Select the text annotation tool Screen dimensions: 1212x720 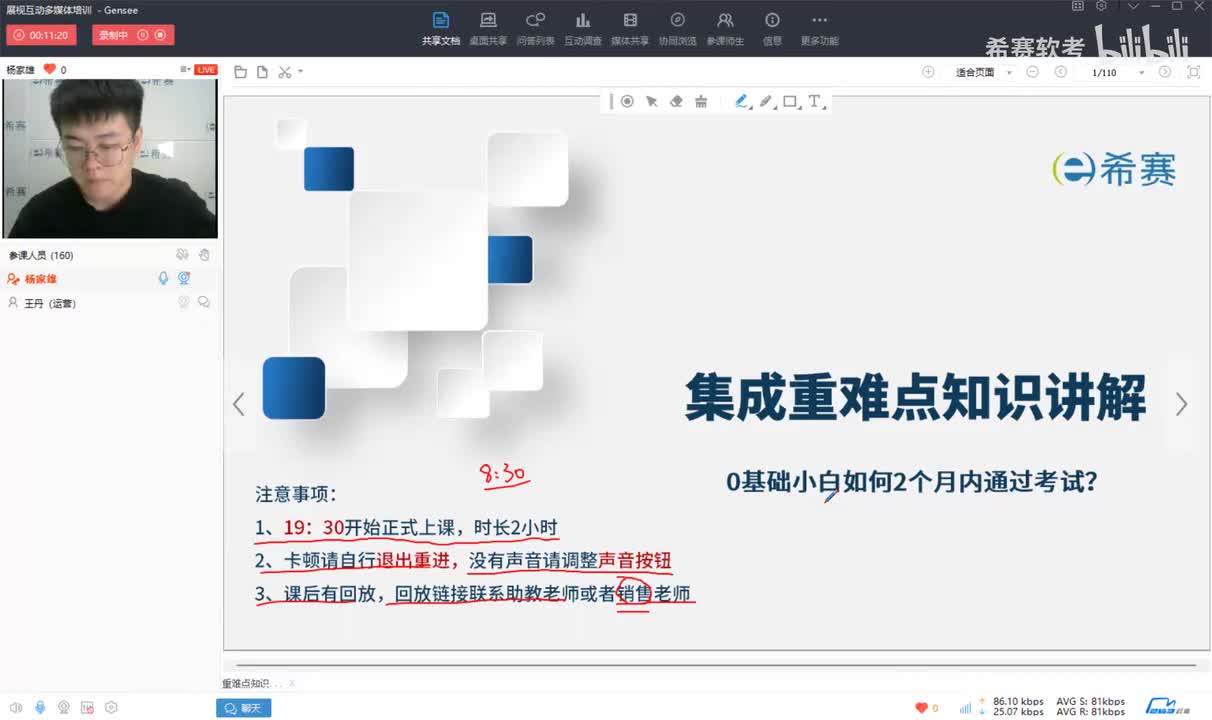[814, 101]
